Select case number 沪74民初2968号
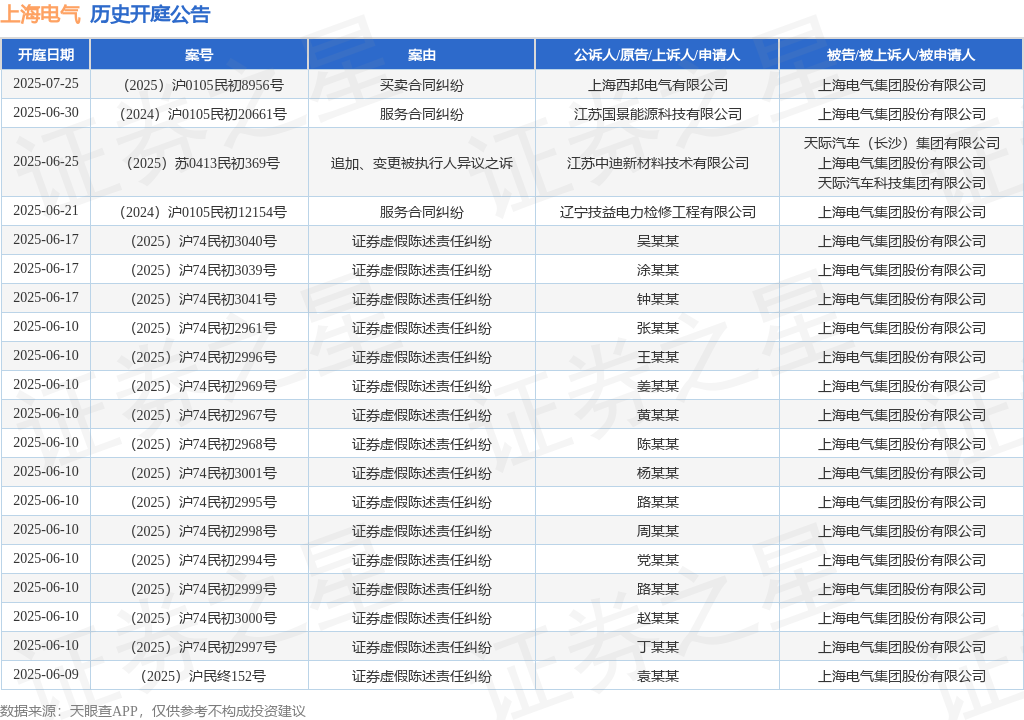 tap(203, 444)
